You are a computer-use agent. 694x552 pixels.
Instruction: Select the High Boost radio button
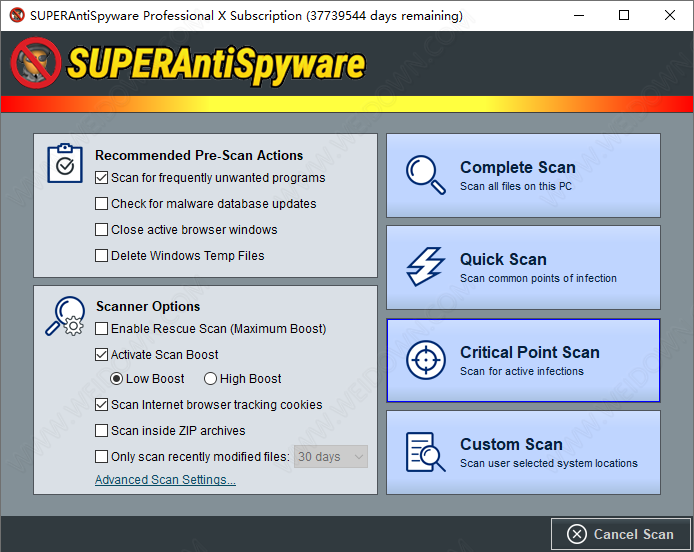click(x=210, y=379)
